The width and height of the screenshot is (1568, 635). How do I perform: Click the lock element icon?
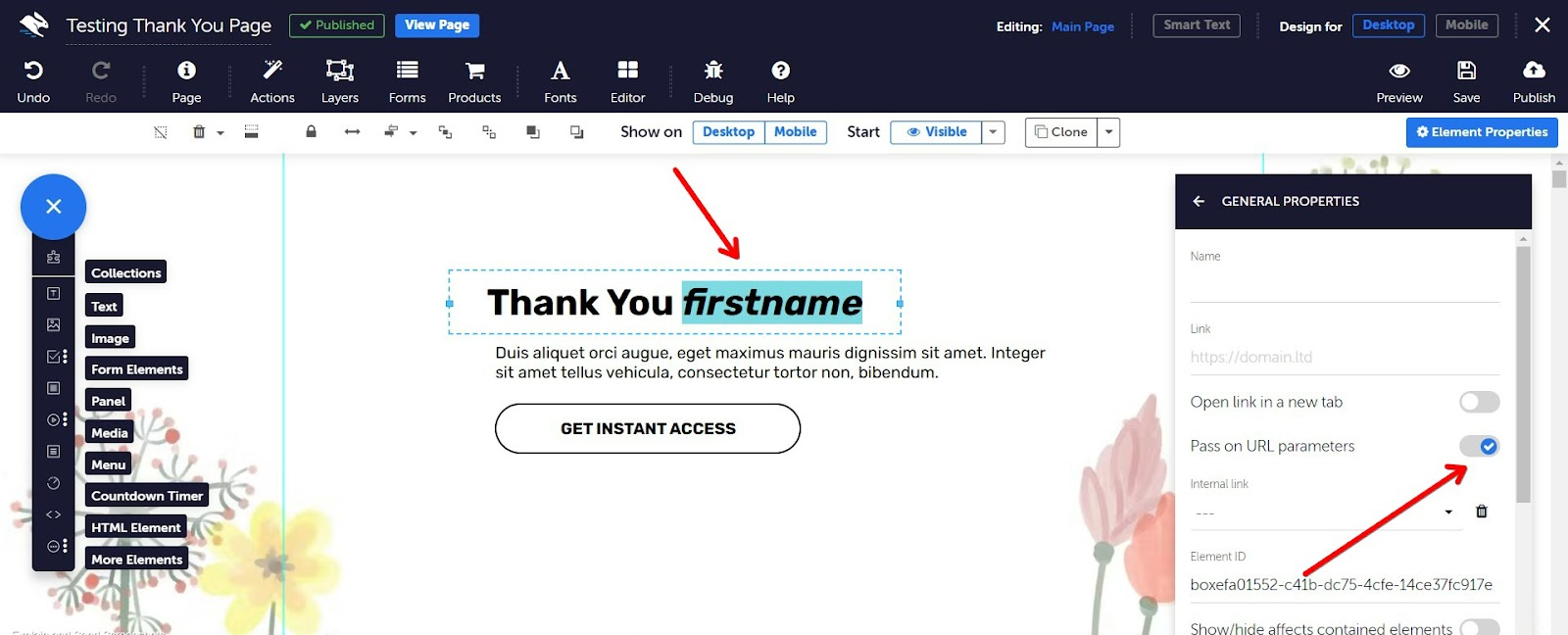(311, 132)
